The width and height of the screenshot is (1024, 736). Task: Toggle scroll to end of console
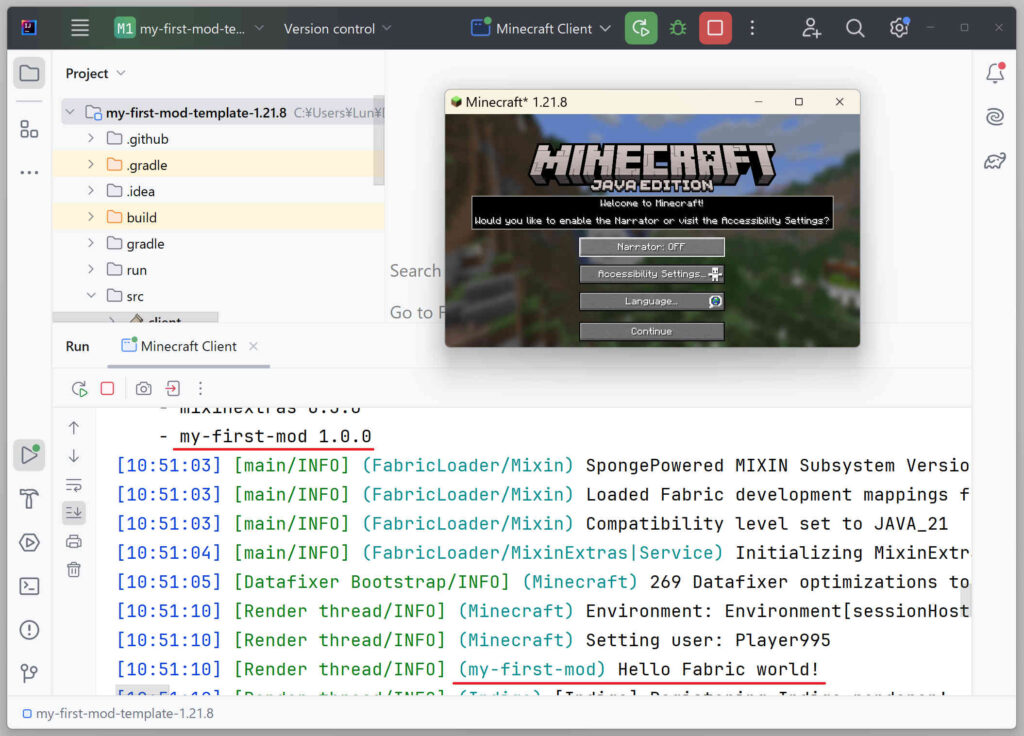click(74, 513)
